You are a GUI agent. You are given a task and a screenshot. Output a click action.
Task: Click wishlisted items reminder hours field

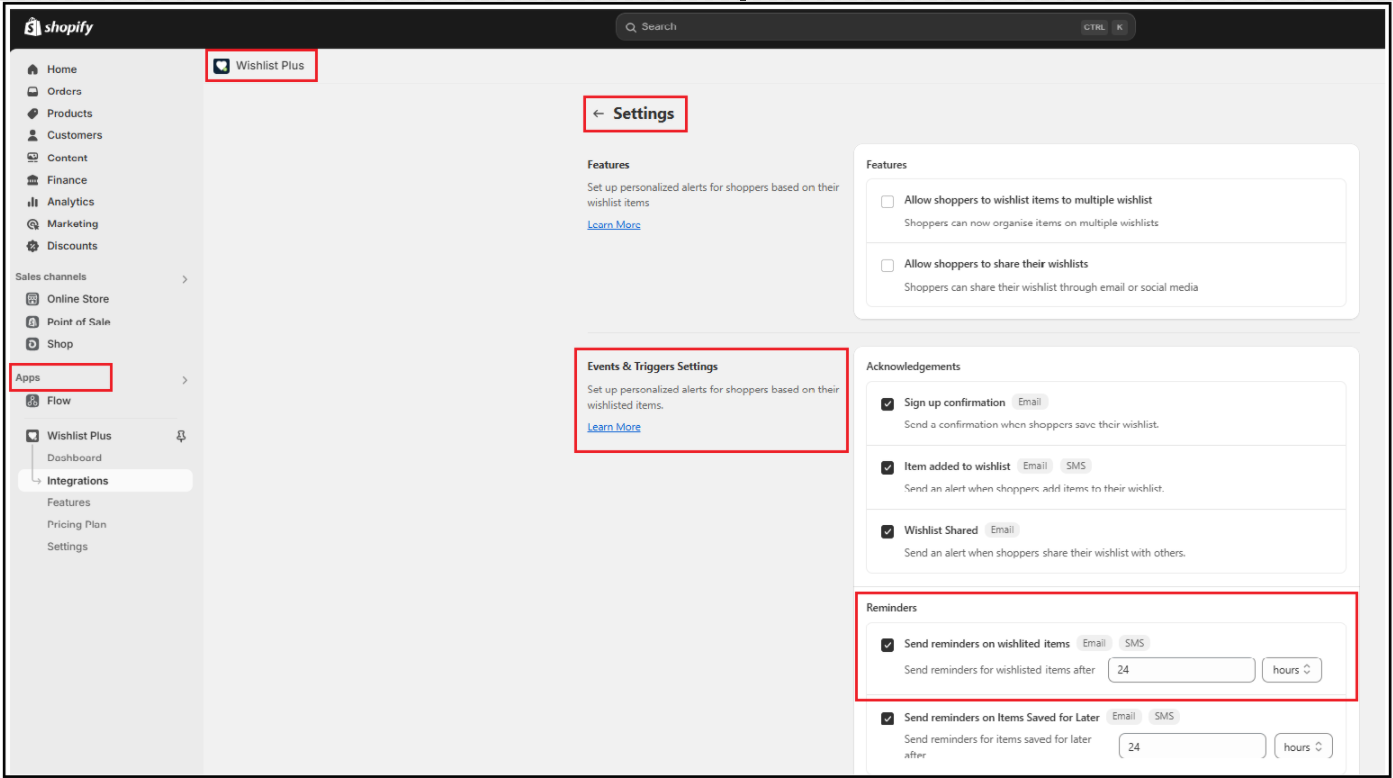[x=1181, y=670]
